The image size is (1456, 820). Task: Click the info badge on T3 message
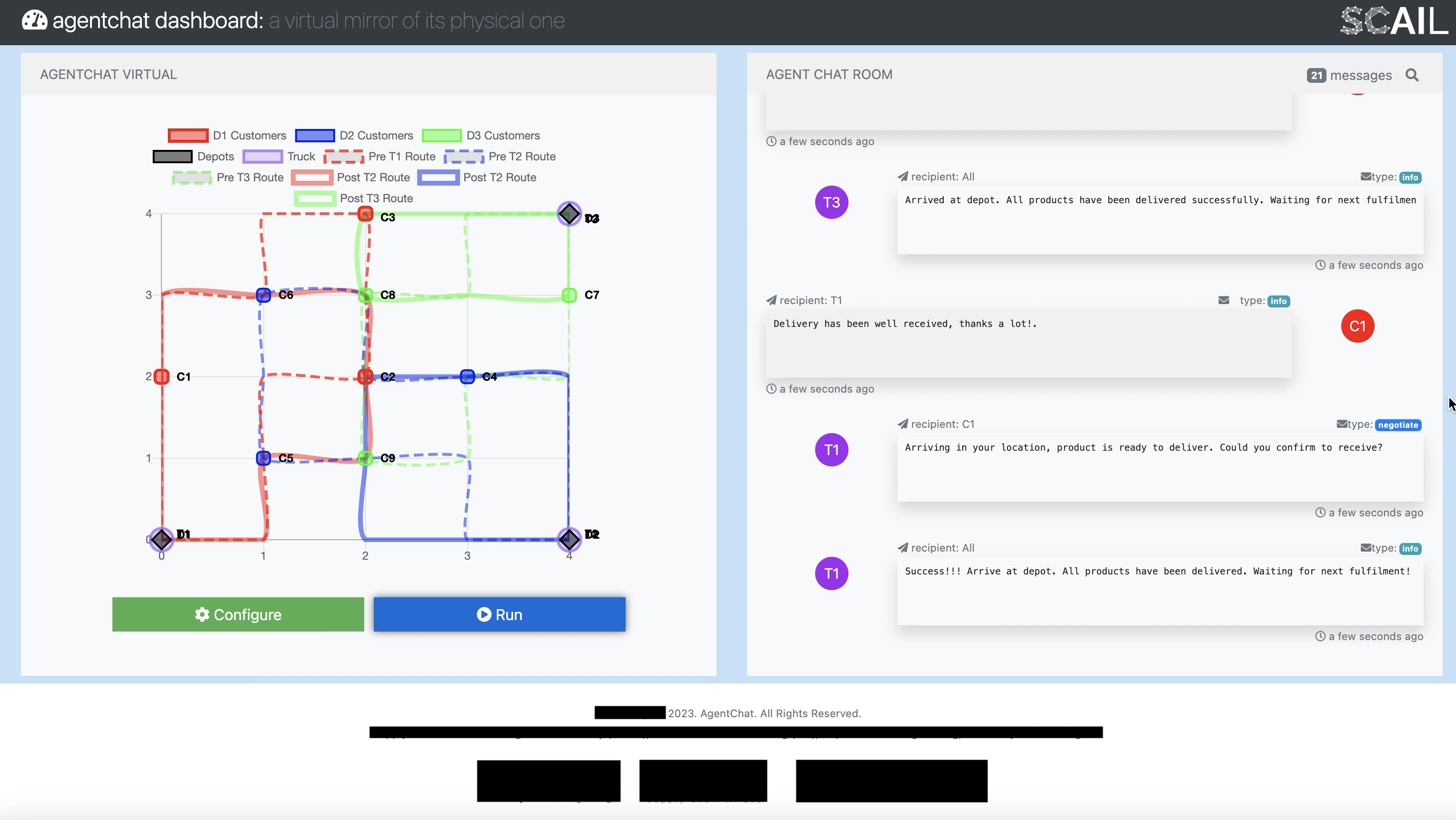click(x=1410, y=178)
